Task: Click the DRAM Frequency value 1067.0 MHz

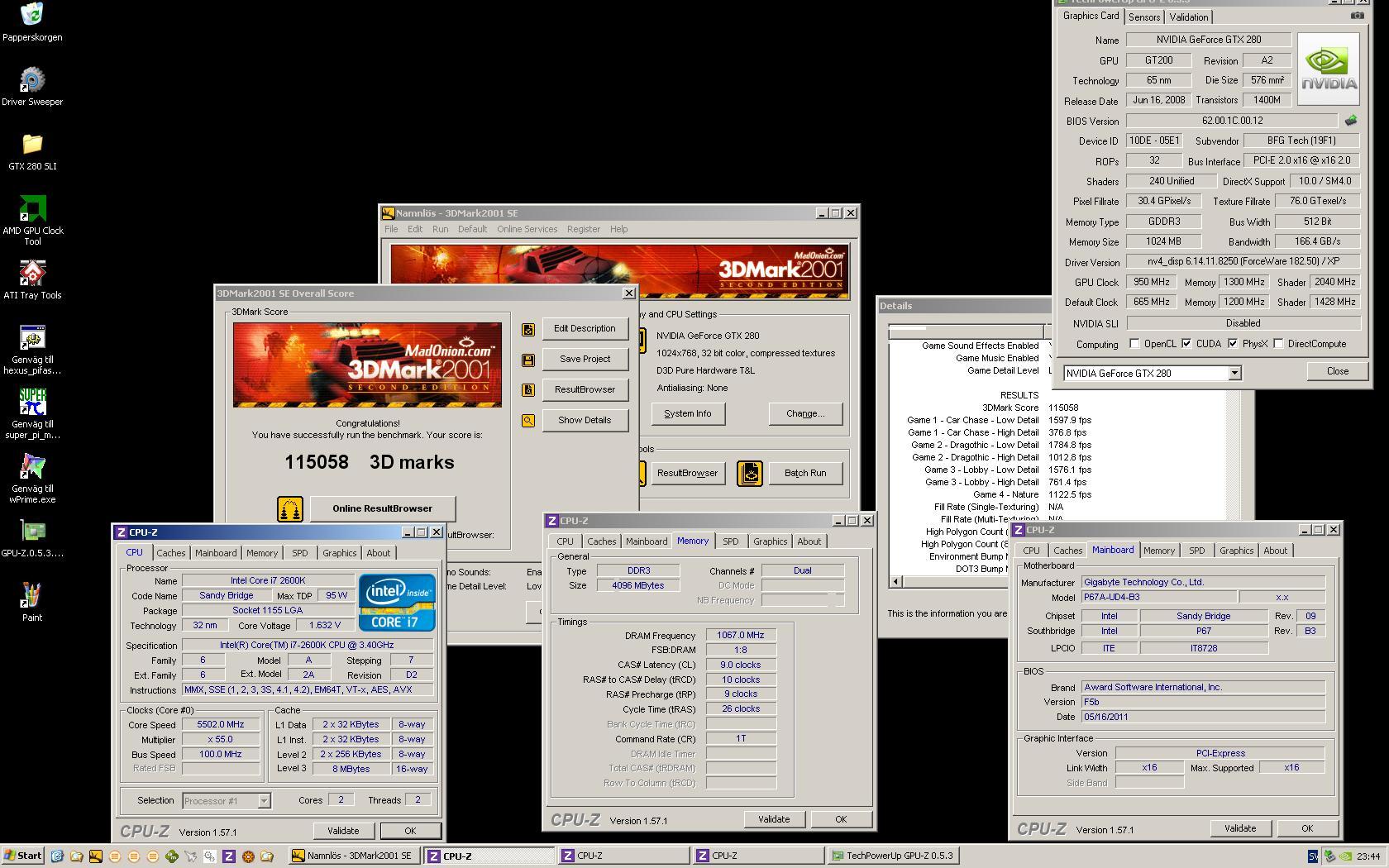Action: [x=741, y=636]
